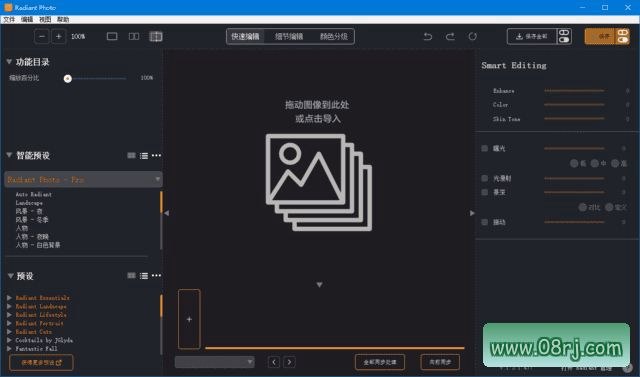Toggle switch on orange save button

pyautogui.click(x=622, y=36)
